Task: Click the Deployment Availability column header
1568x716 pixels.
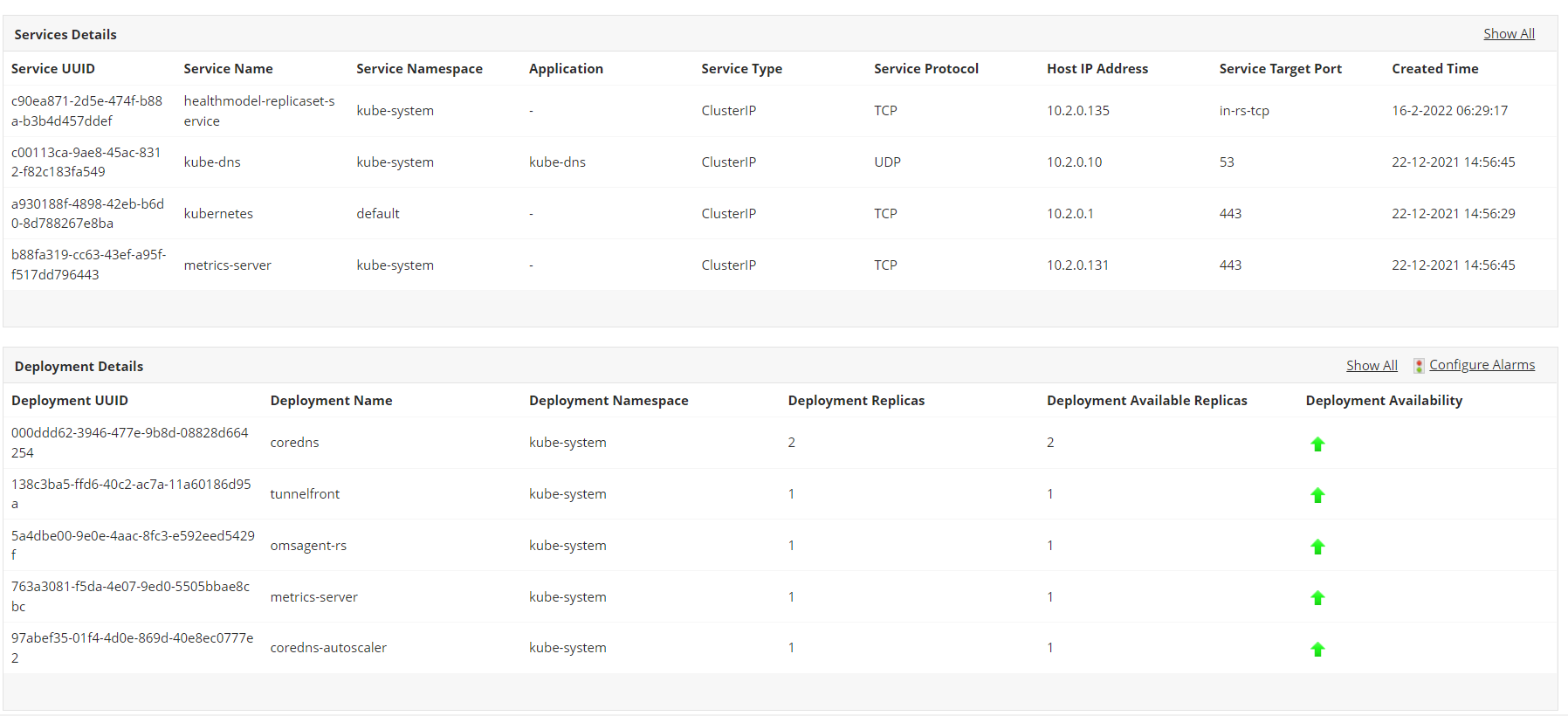Action: (1384, 401)
